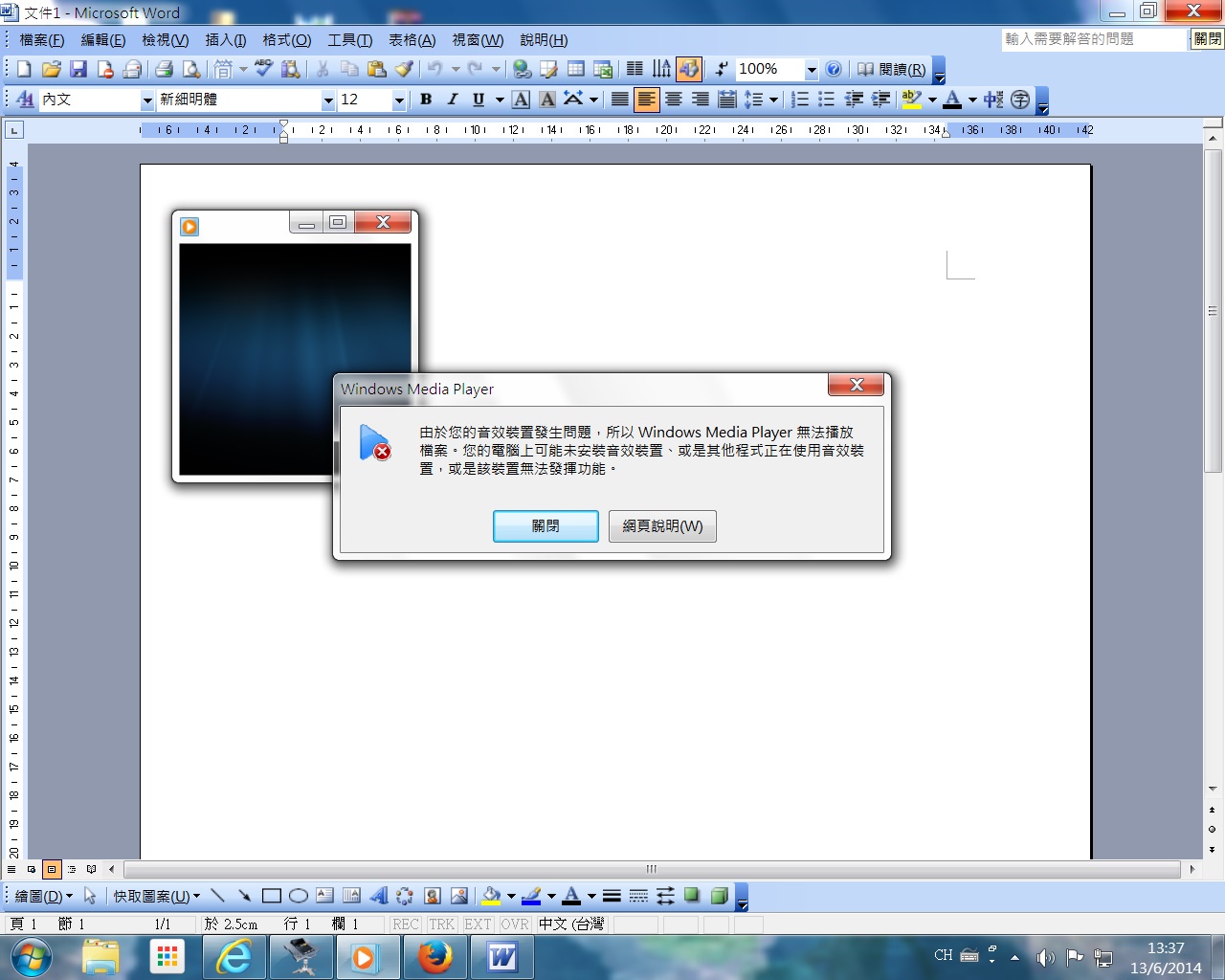Open the Print Preview icon
The height and width of the screenshot is (980, 1225).
click(x=191, y=69)
